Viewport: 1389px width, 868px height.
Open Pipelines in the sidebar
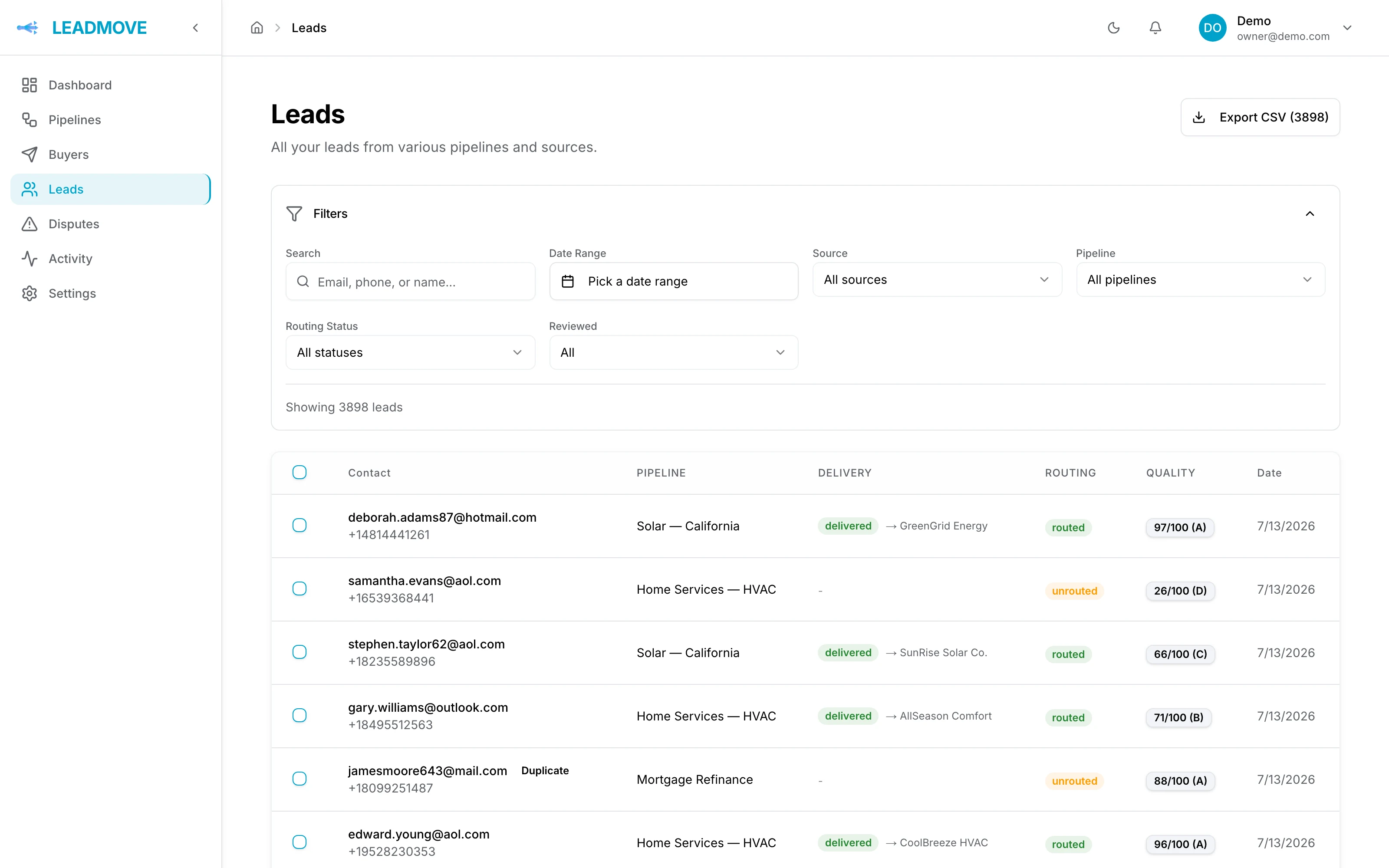(111, 120)
